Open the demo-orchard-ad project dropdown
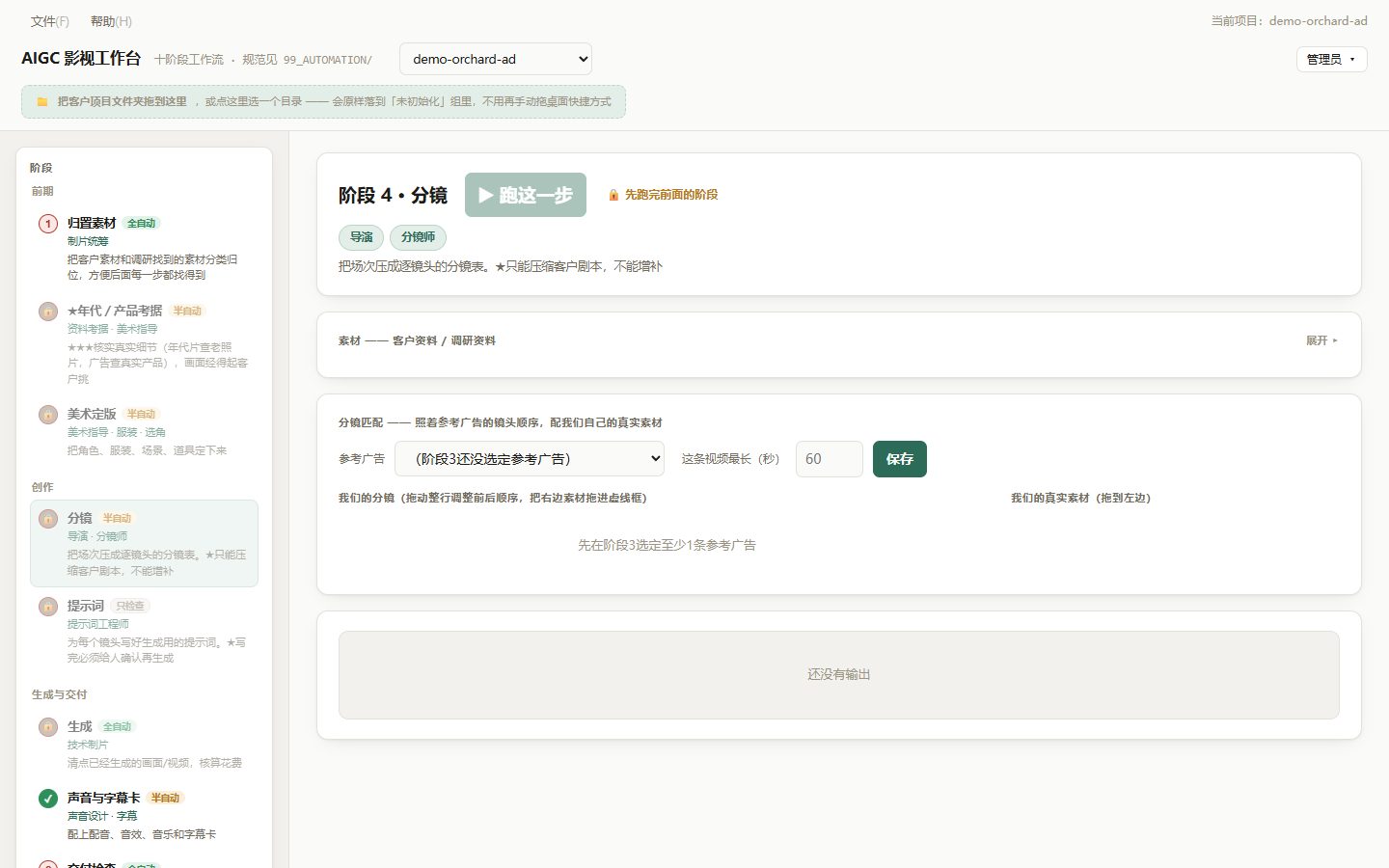 click(496, 59)
